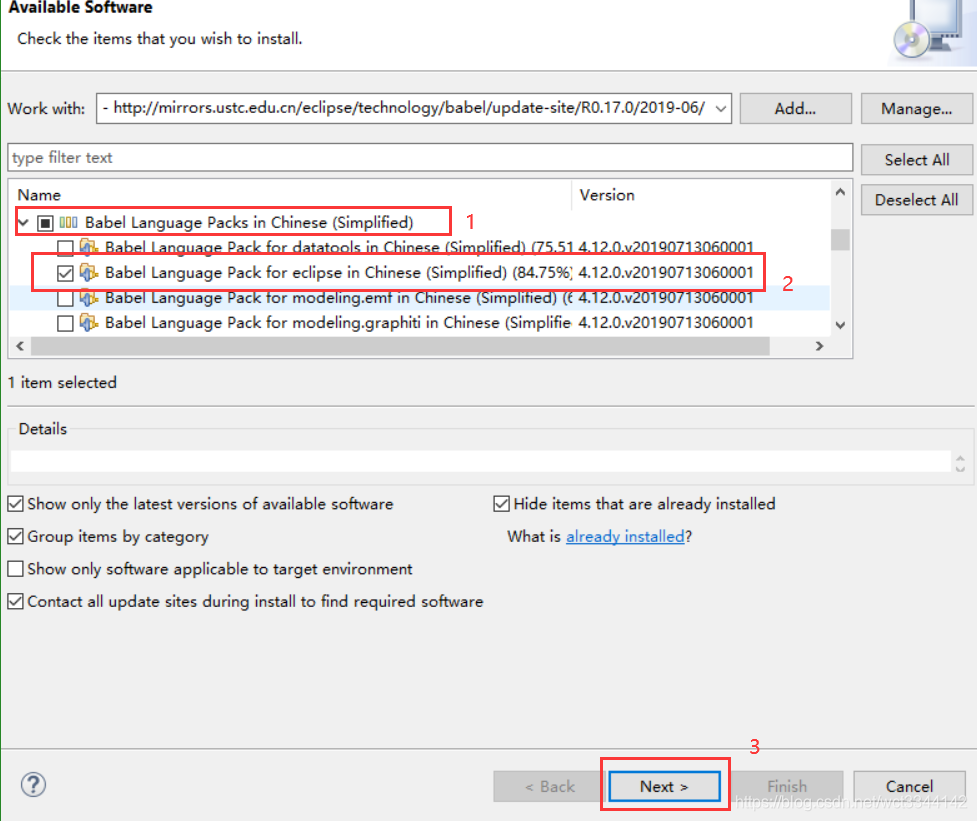Click the Details text area

click(x=480, y=462)
